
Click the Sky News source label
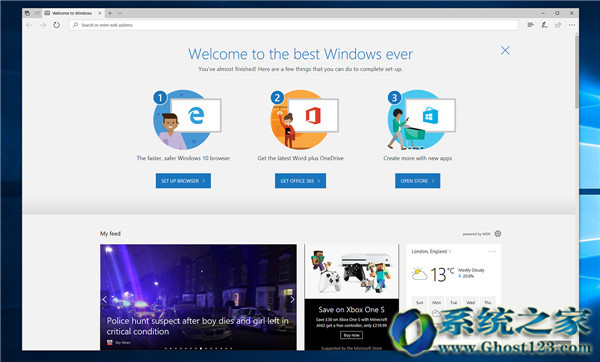[x=123, y=343]
